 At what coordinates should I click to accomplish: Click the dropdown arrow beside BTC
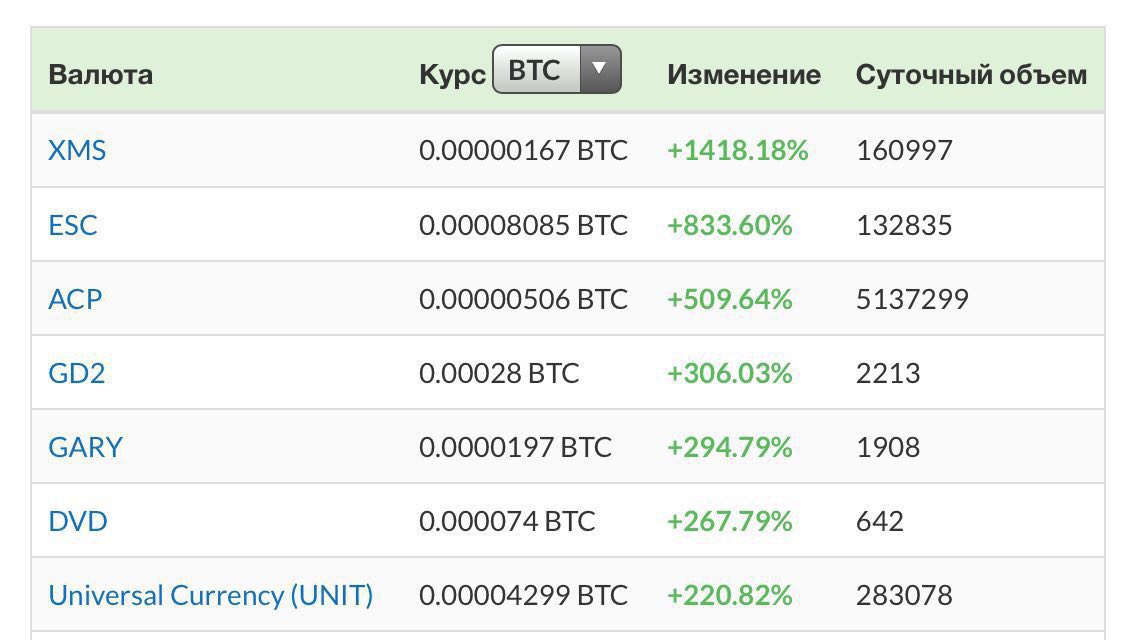tap(600, 69)
